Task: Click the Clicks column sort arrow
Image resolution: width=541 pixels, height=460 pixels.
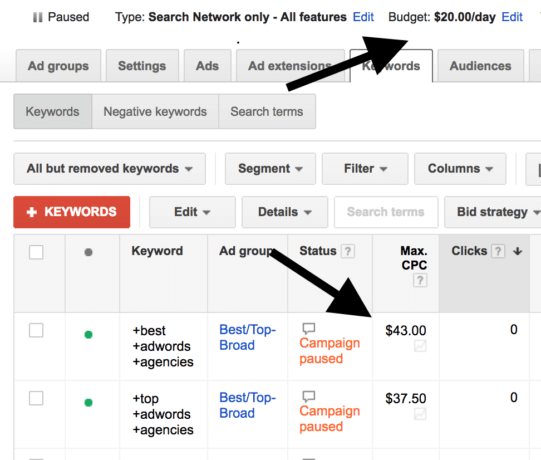Action: 517,251
